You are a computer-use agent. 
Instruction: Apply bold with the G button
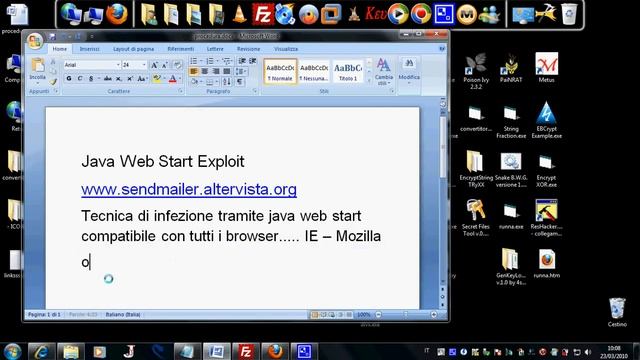click(x=69, y=78)
